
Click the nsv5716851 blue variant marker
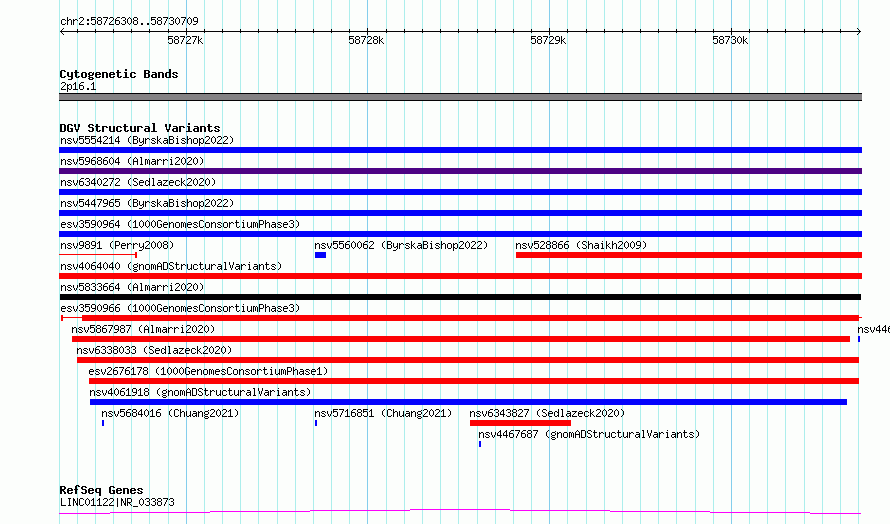tap(316, 423)
